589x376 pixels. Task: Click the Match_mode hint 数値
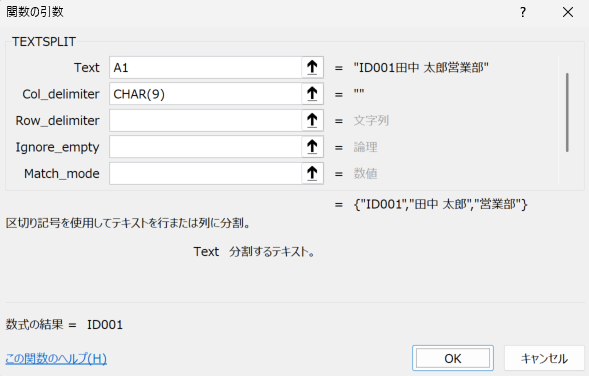pos(365,174)
